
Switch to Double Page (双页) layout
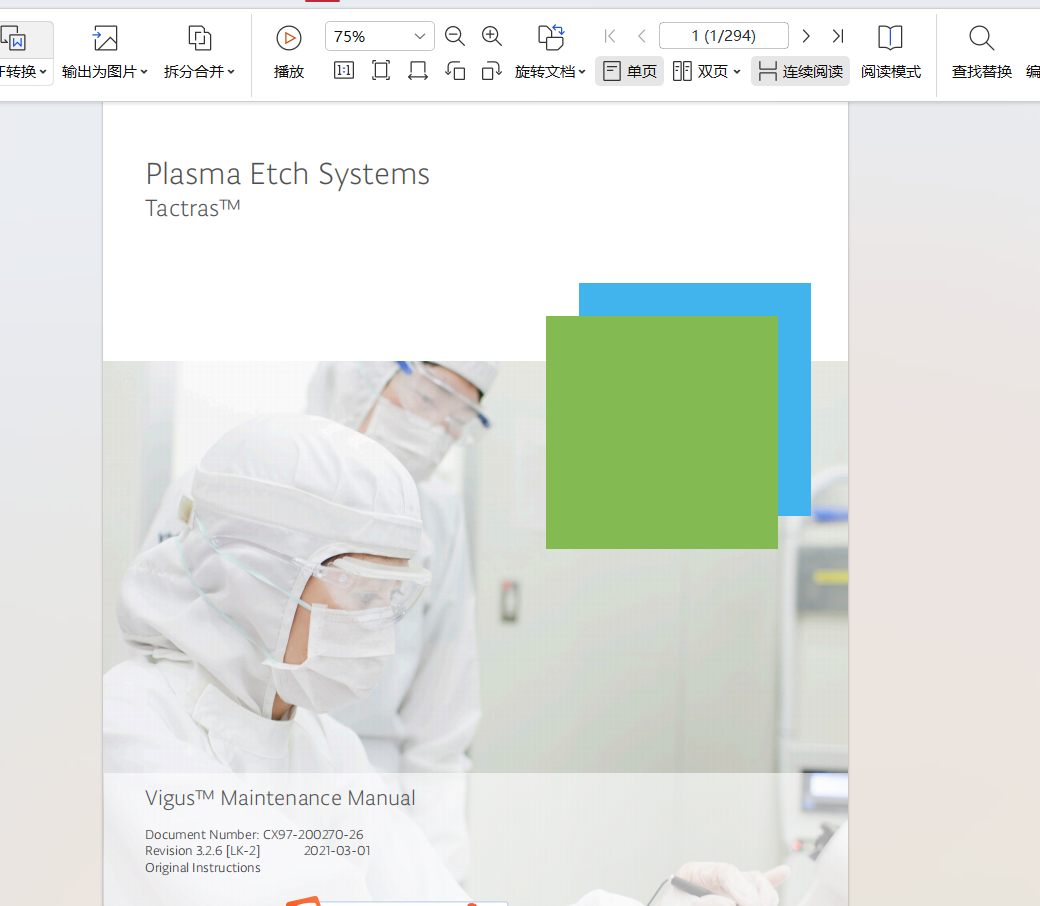(706, 71)
